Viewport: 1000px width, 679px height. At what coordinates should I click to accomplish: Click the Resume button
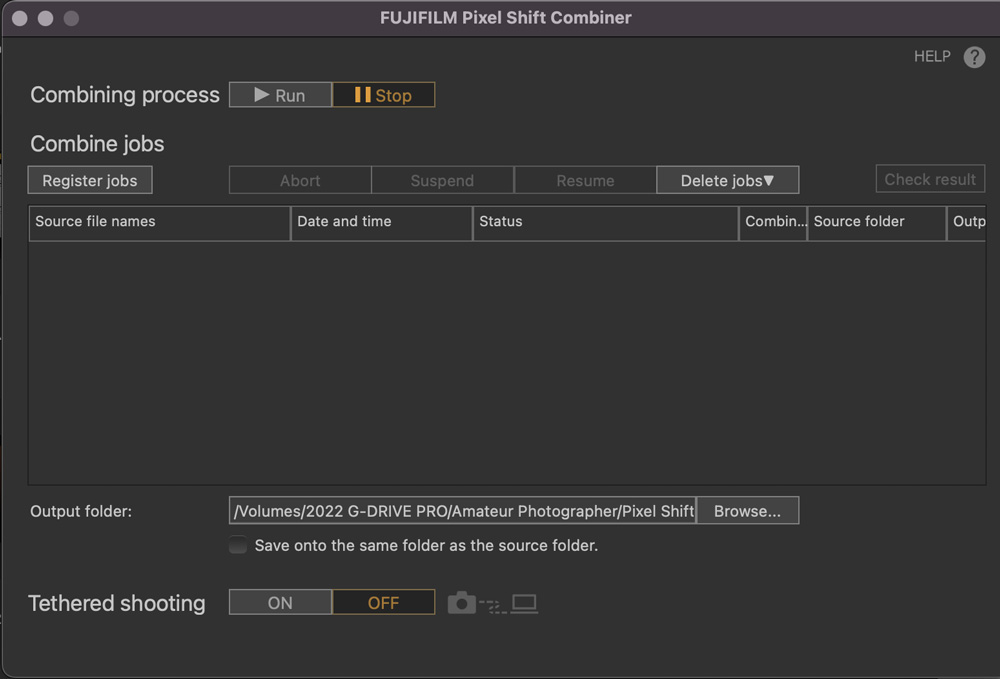click(585, 180)
